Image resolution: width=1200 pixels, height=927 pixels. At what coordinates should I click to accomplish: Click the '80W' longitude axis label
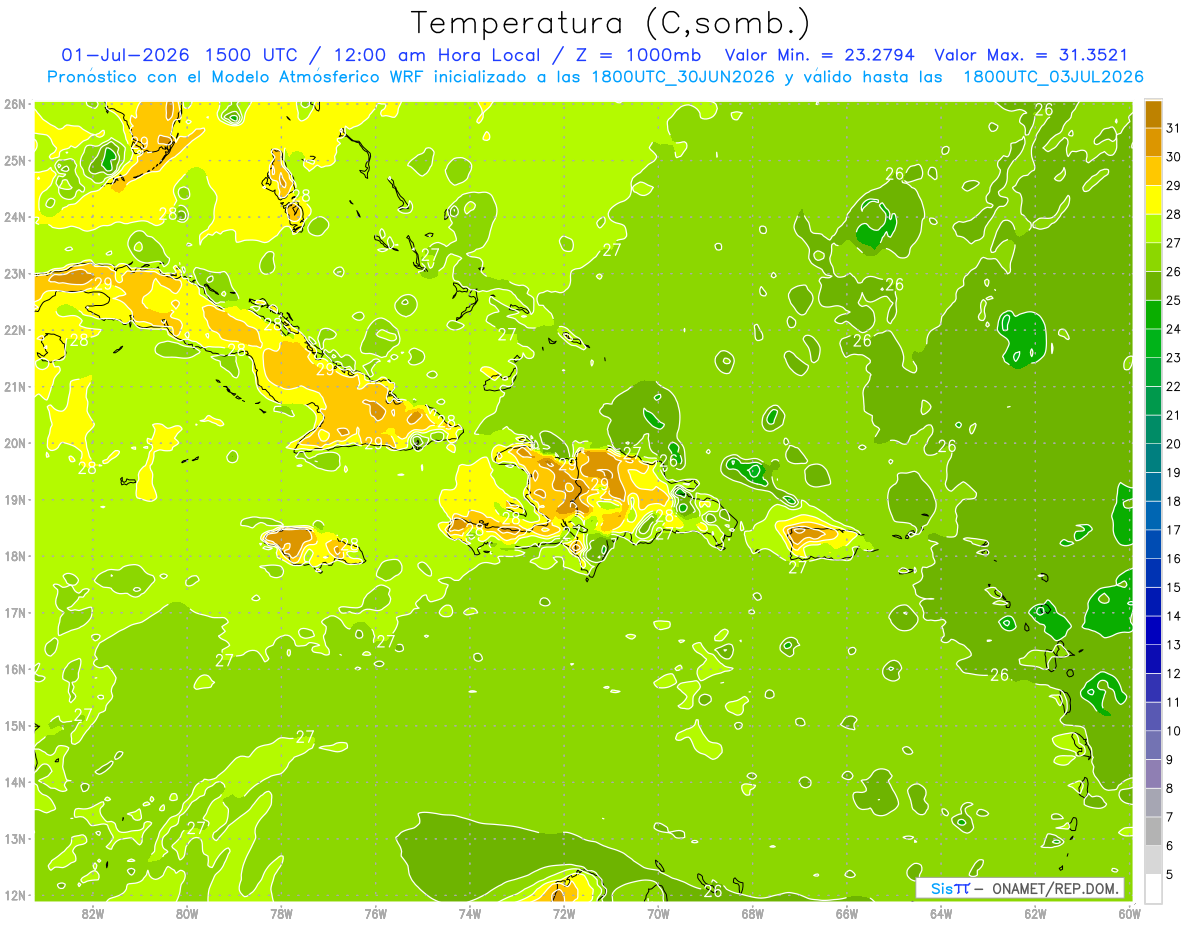tap(187, 914)
